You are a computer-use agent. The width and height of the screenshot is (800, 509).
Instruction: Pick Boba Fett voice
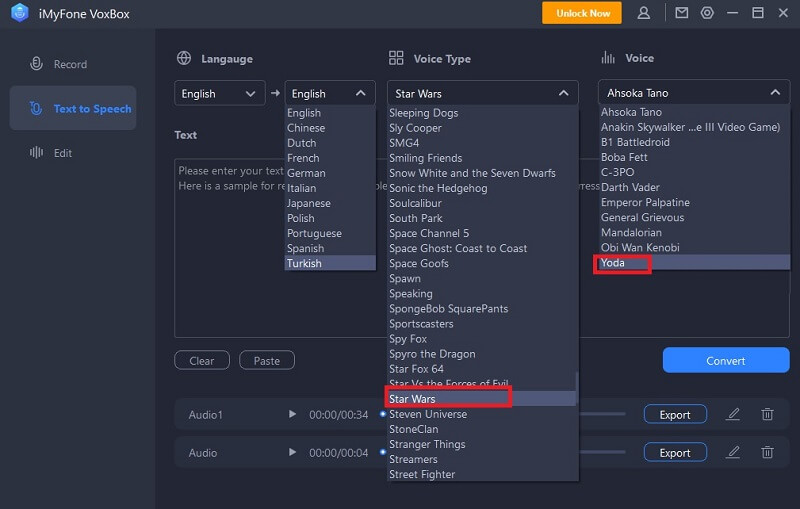tap(694, 157)
